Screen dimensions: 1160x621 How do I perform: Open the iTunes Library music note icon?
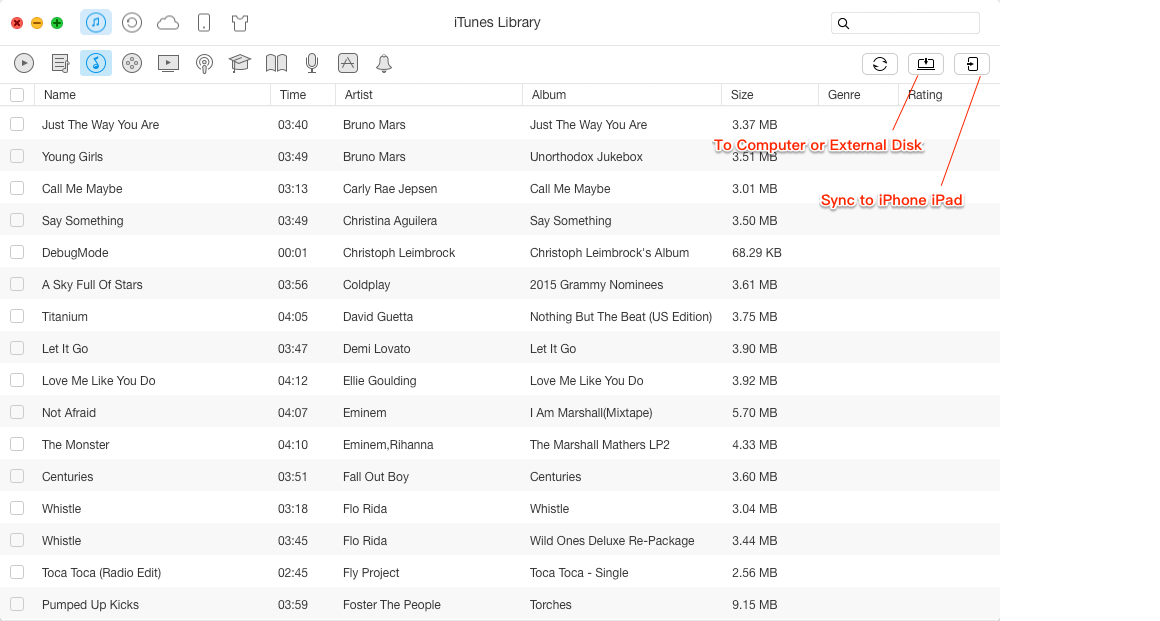click(95, 23)
